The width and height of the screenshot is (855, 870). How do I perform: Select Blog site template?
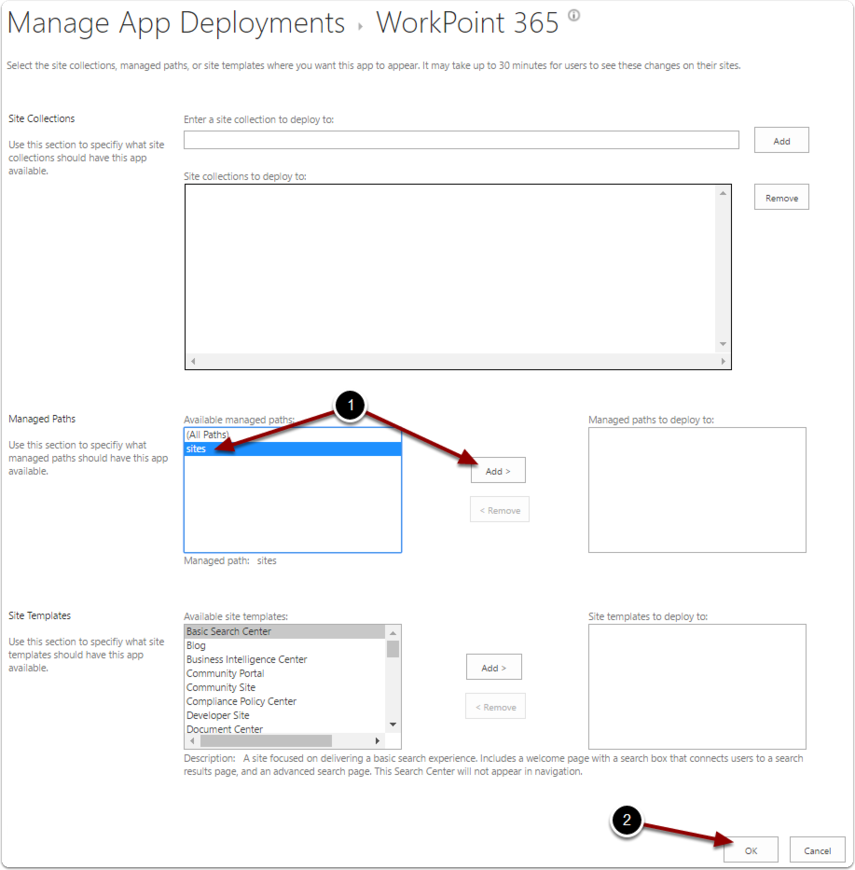(285, 645)
